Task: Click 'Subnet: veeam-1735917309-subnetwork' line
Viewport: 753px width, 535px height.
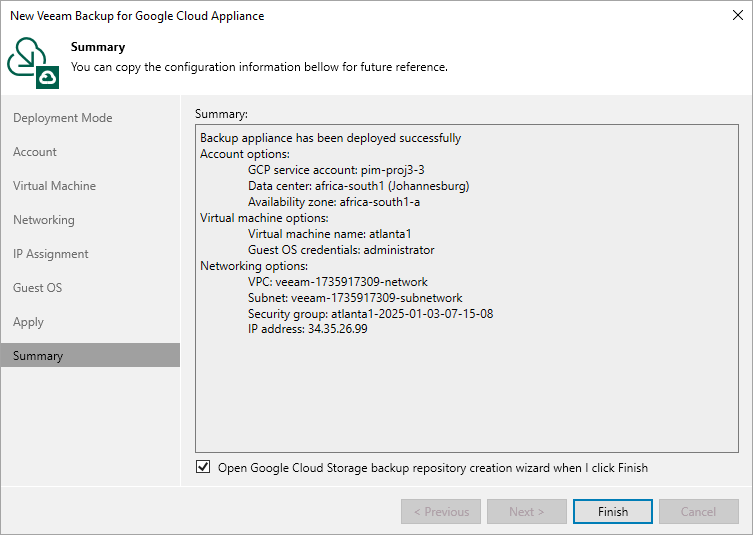Action: coord(355,298)
